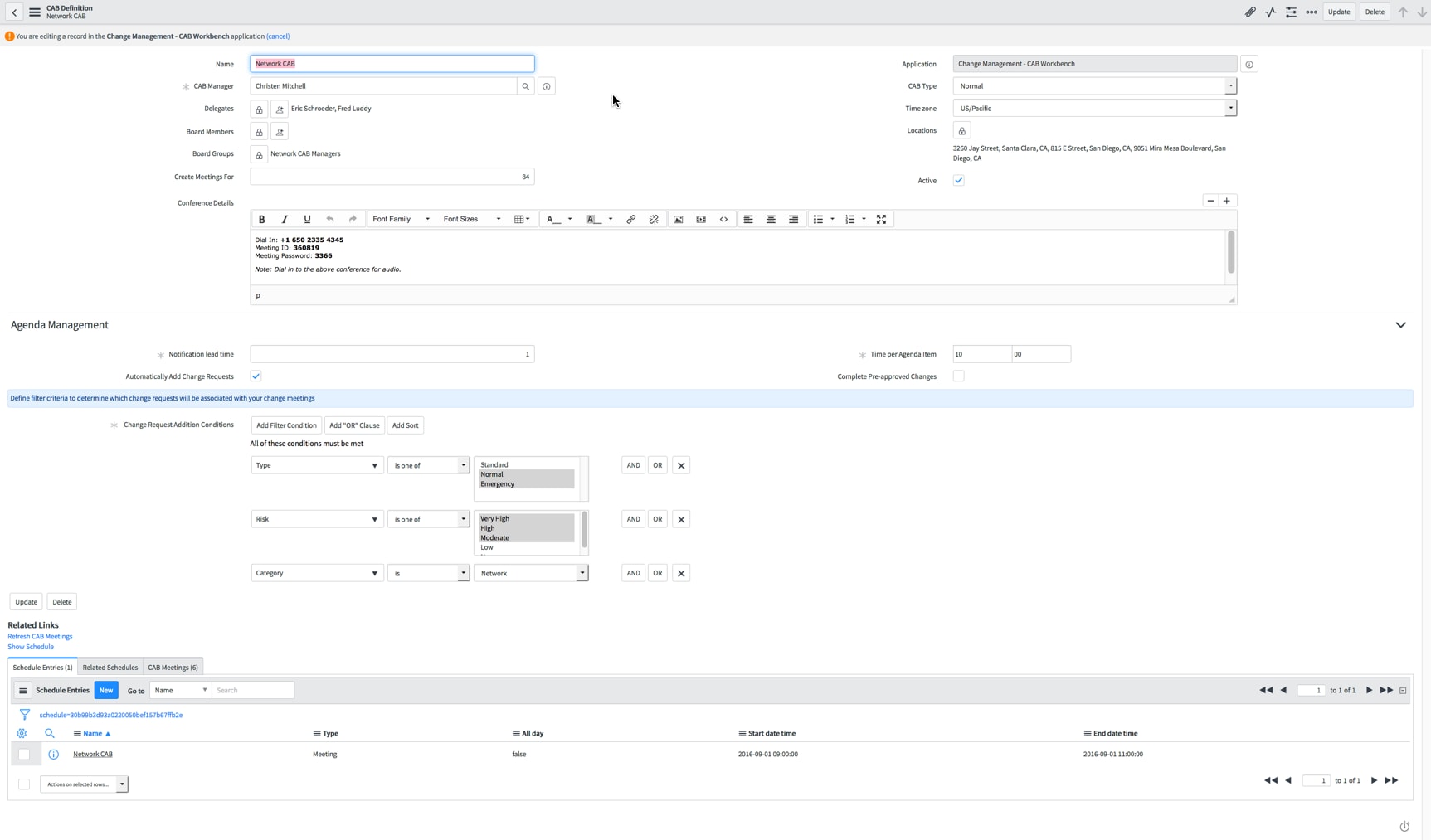The width and height of the screenshot is (1431, 840).
Task: Click the Refresh CAB Meetings link
Action: click(40, 637)
